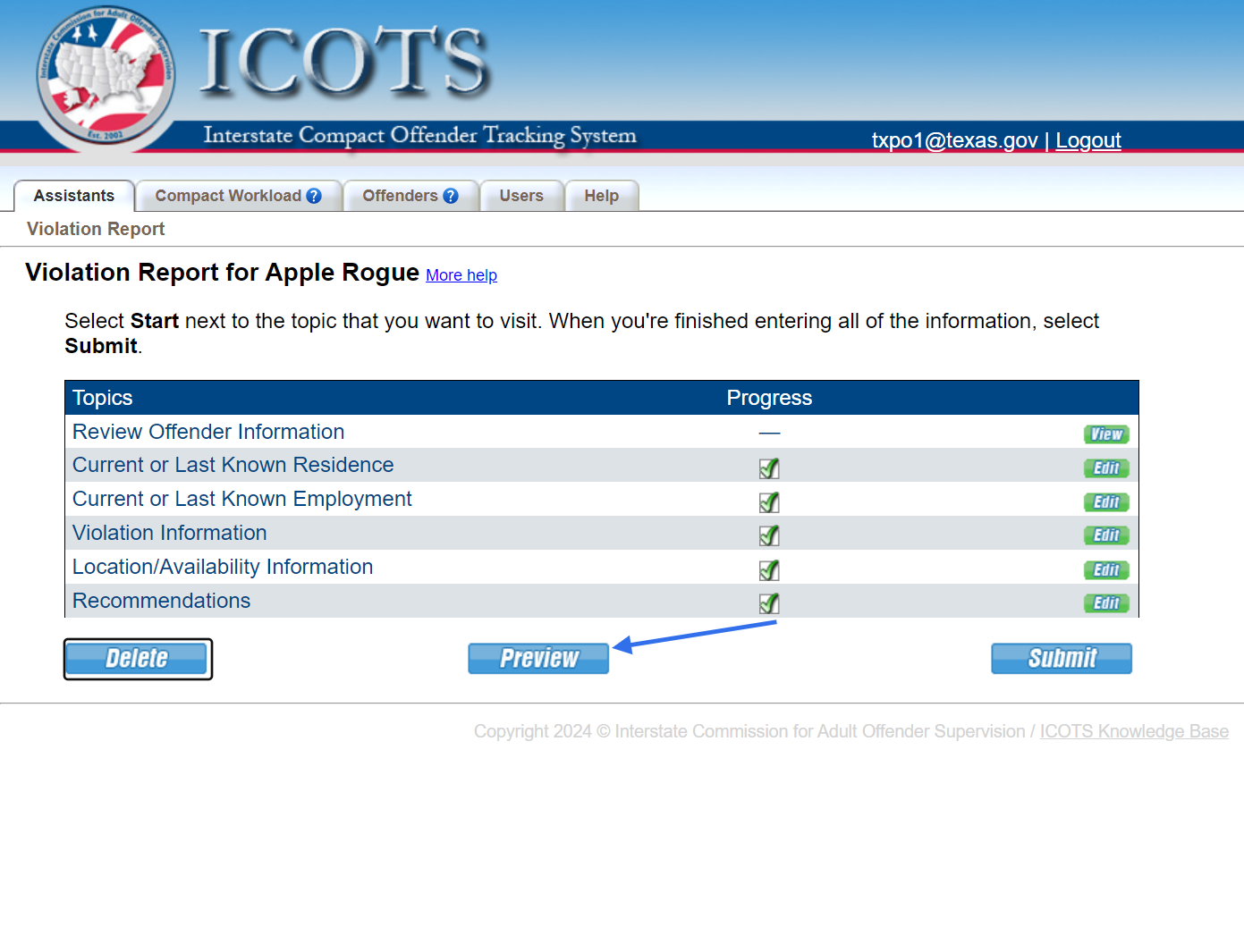
Task: Edit Current or Last Known Residence
Action: pos(1106,468)
